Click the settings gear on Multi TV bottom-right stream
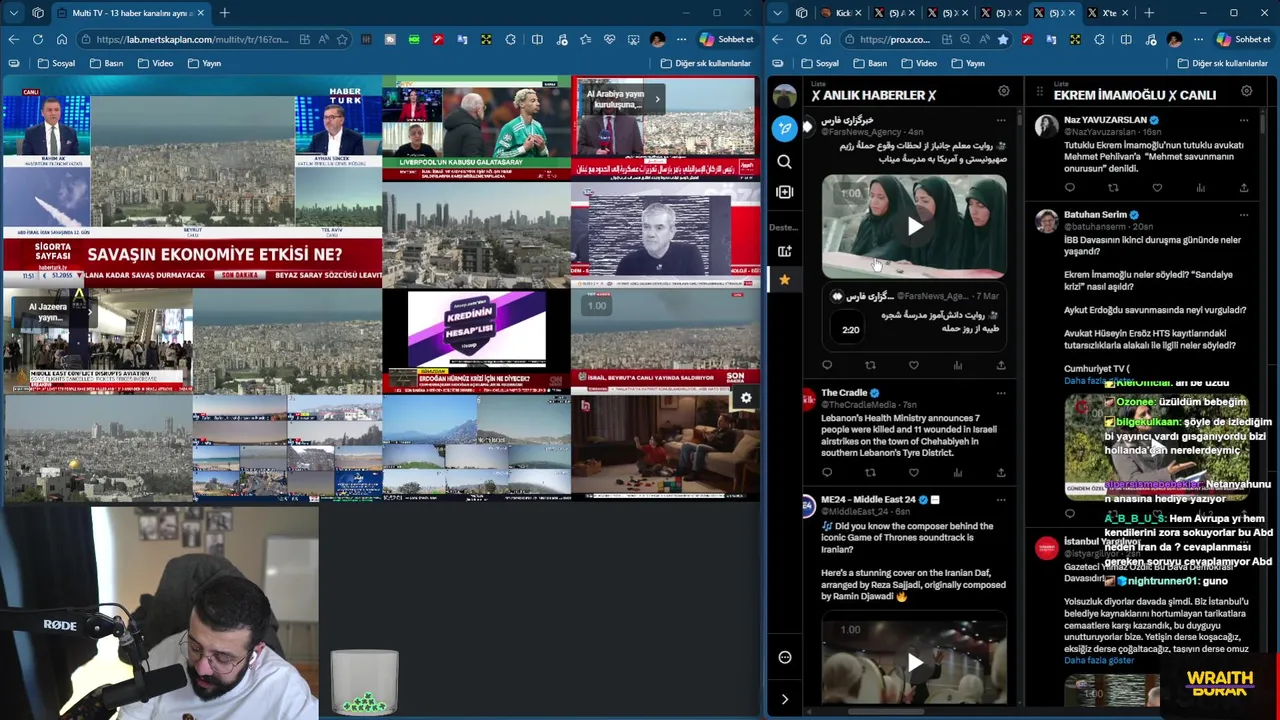The image size is (1280, 720). pos(746,398)
